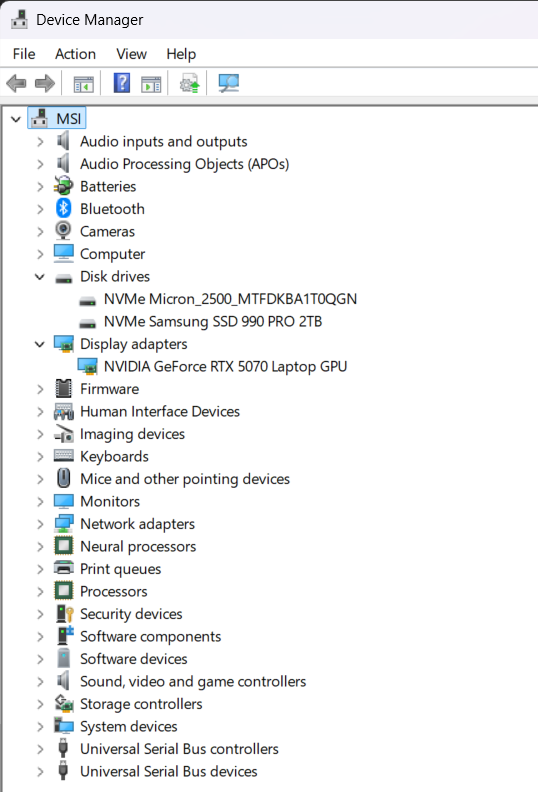Viewport: 538px width, 792px height.
Task: Click the Back arrow toolbar icon
Action: coord(16,83)
